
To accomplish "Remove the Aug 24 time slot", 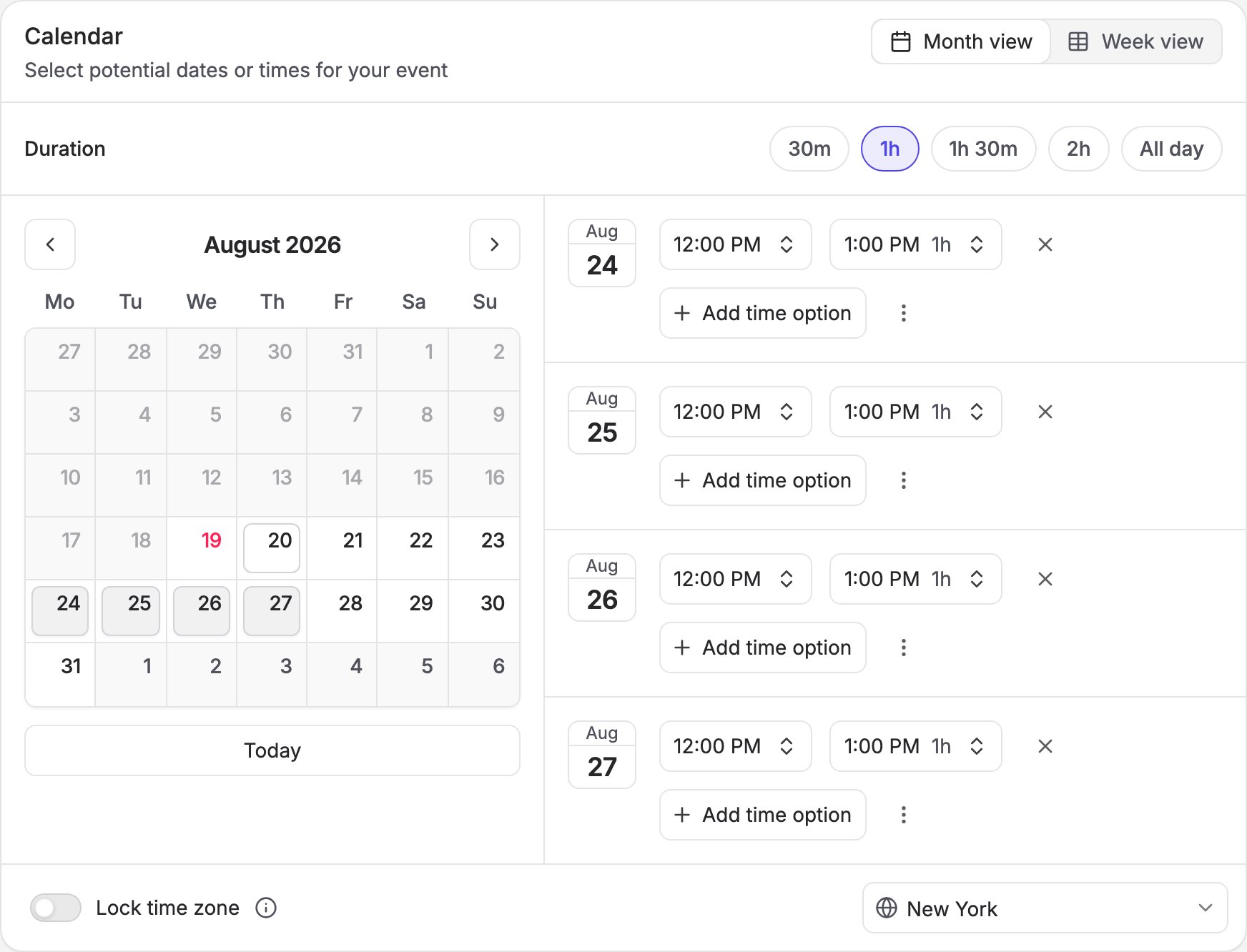I will point(1045,244).
